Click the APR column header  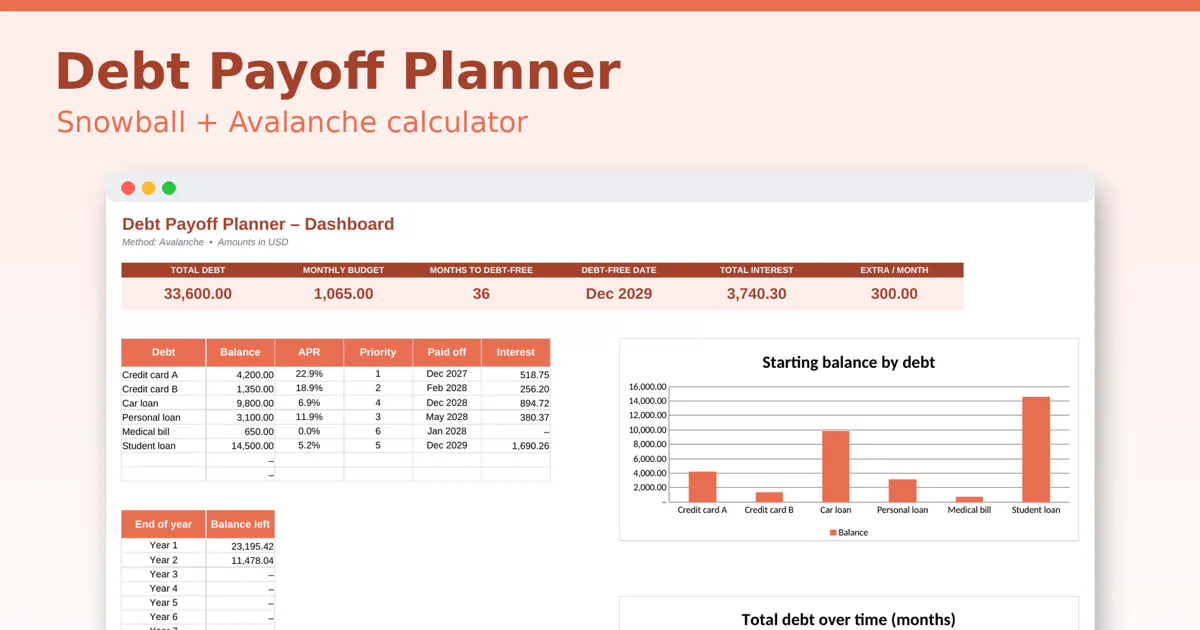click(x=309, y=353)
